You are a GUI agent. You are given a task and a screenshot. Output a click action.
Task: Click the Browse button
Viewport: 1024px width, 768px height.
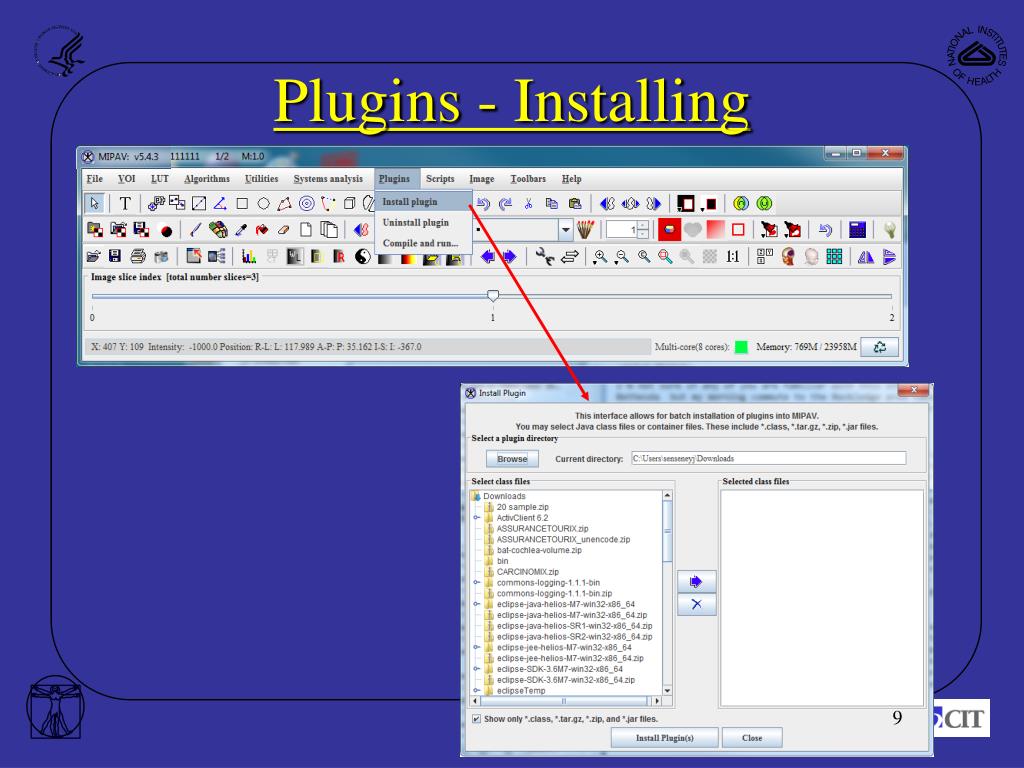pos(512,459)
